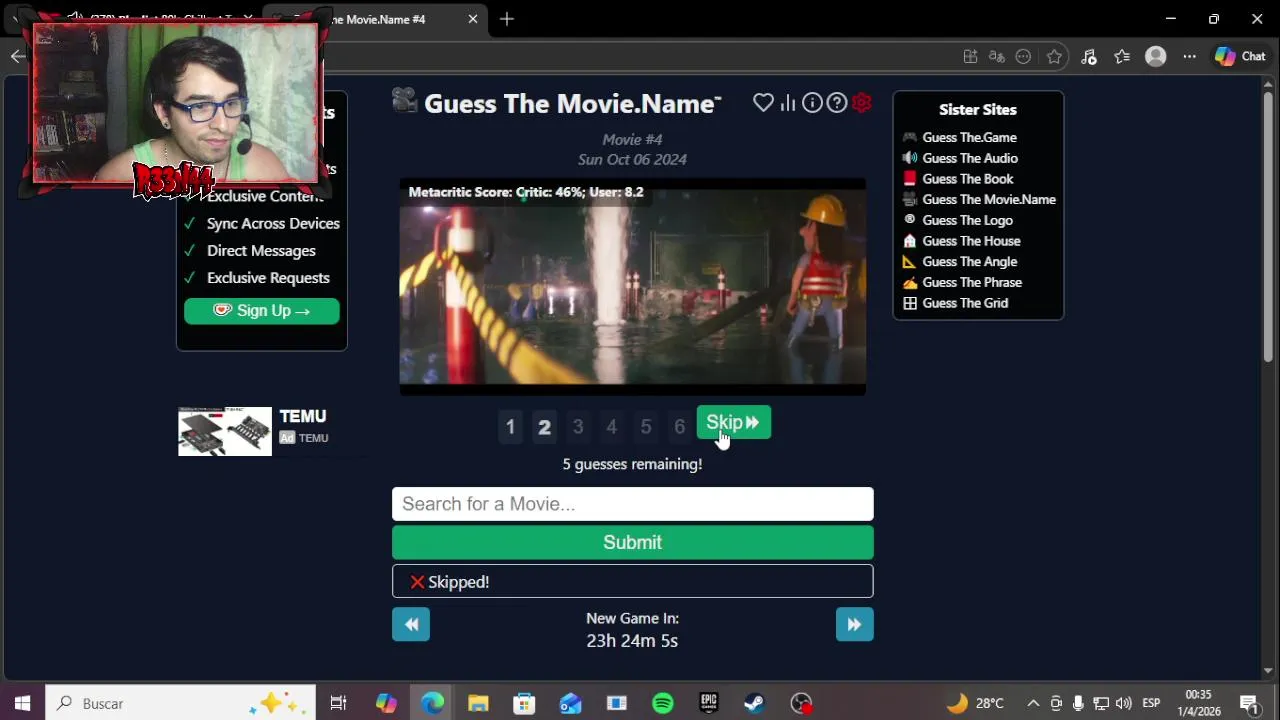Screen dimensions: 1280x720
Task: Open the red settings gear icon
Action: 862,102
